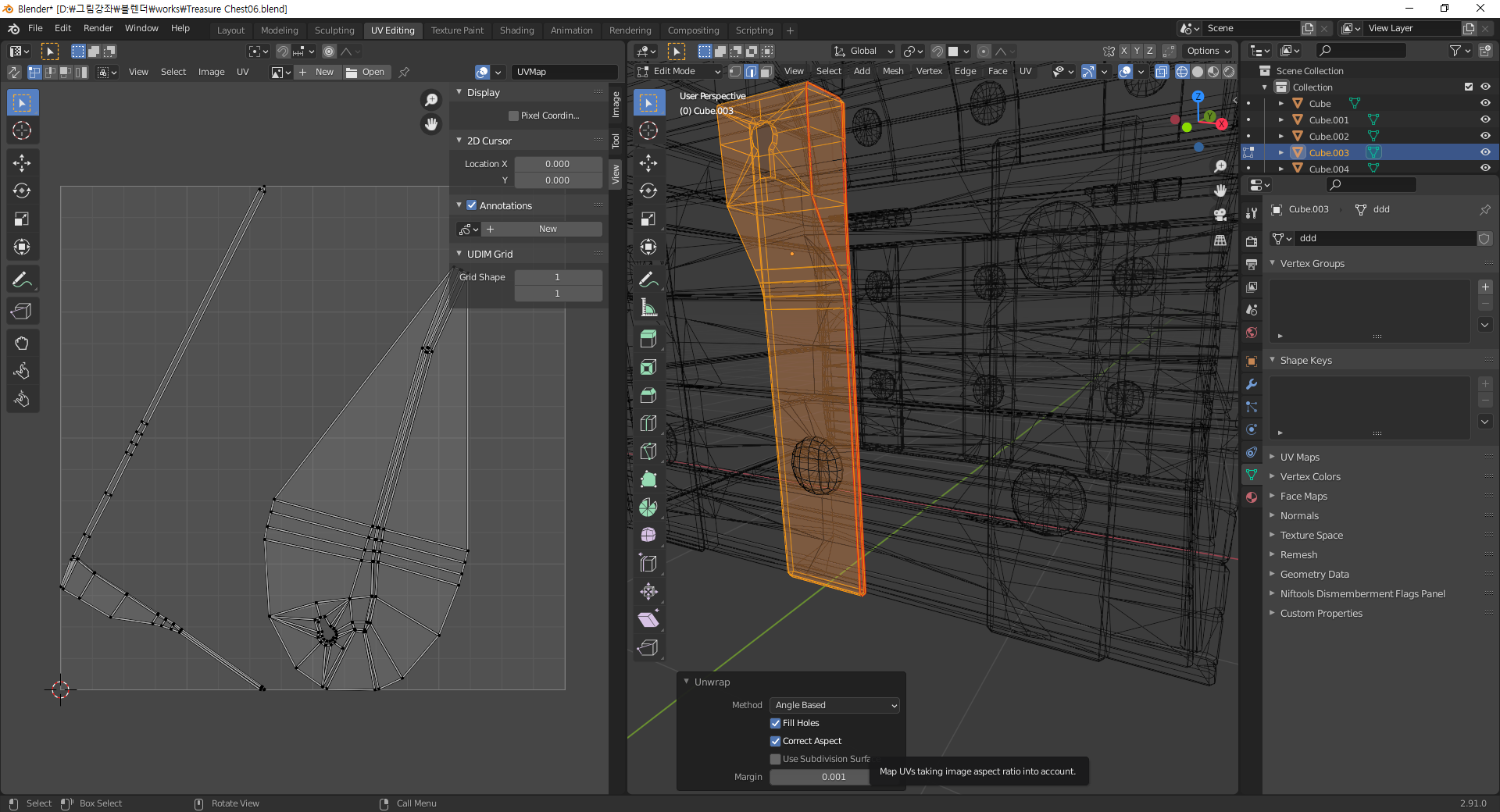Open the Global transform orientation dropdown
The image size is (1500, 812).
[x=862, y=51]
